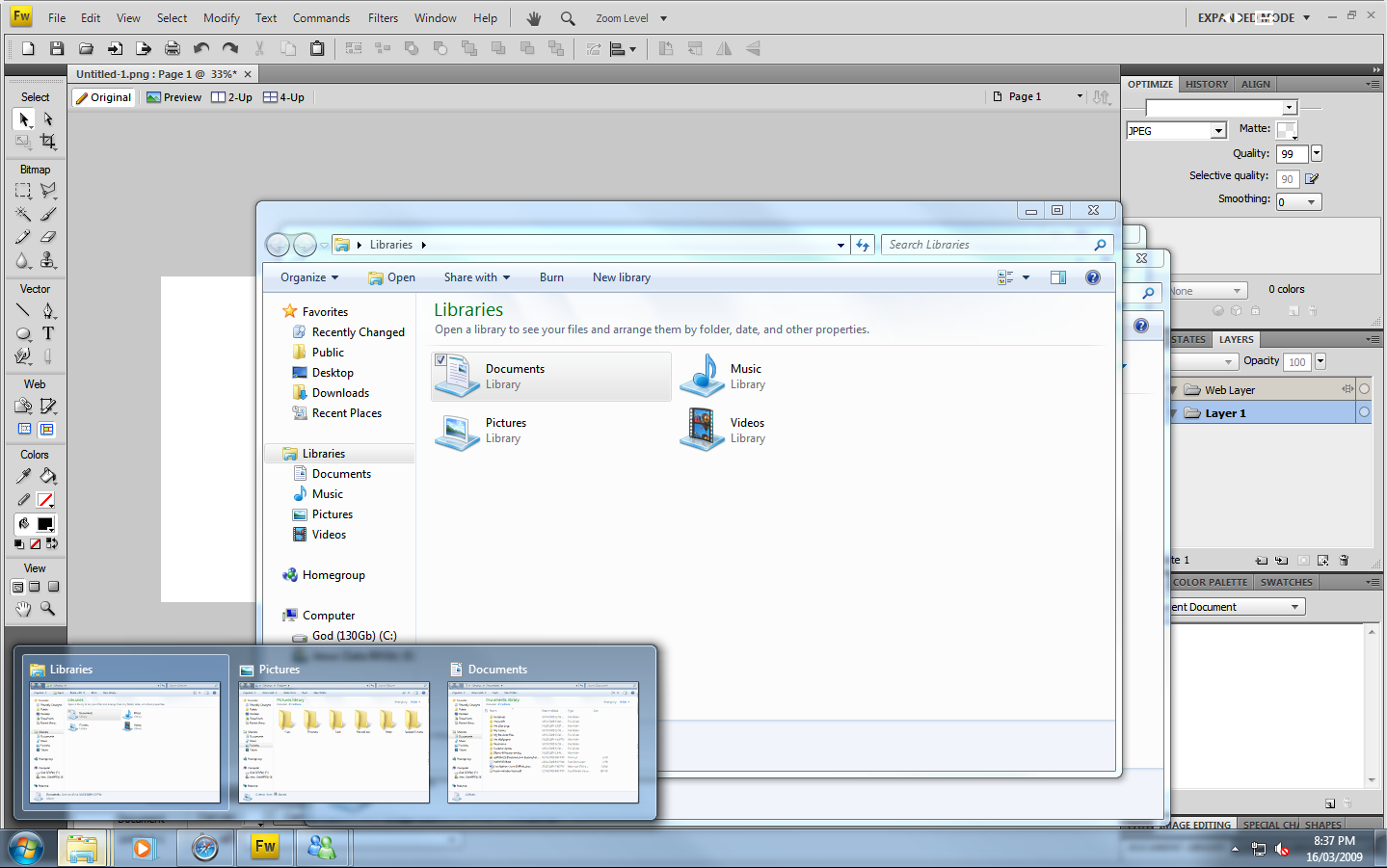Click the Undo arrow in main toolbar
Viewport: 1387px width, 868px height.
coord(201,49)
